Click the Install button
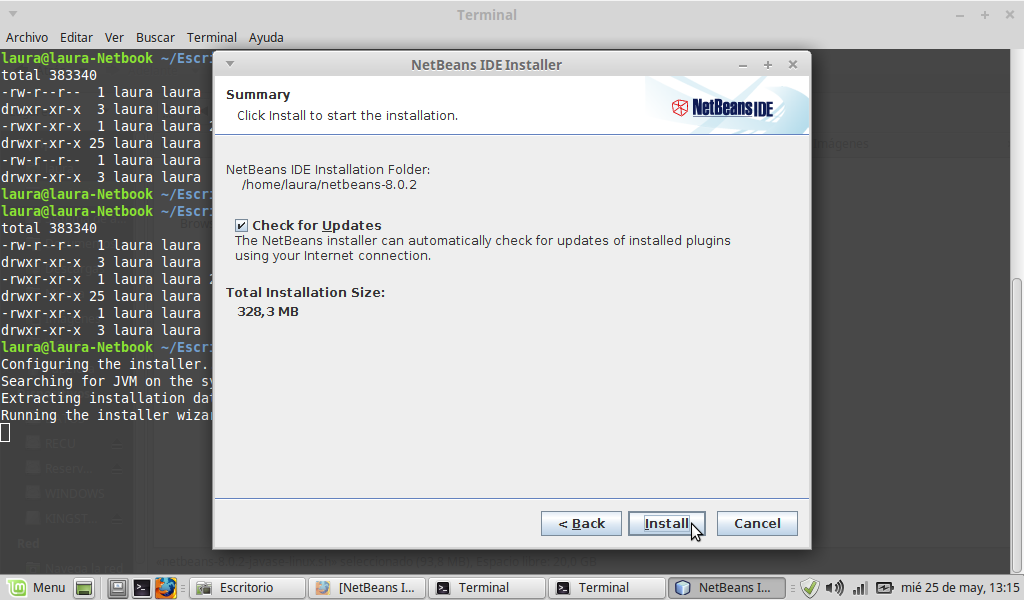1024x600 pixels. [x=666, y=523]
